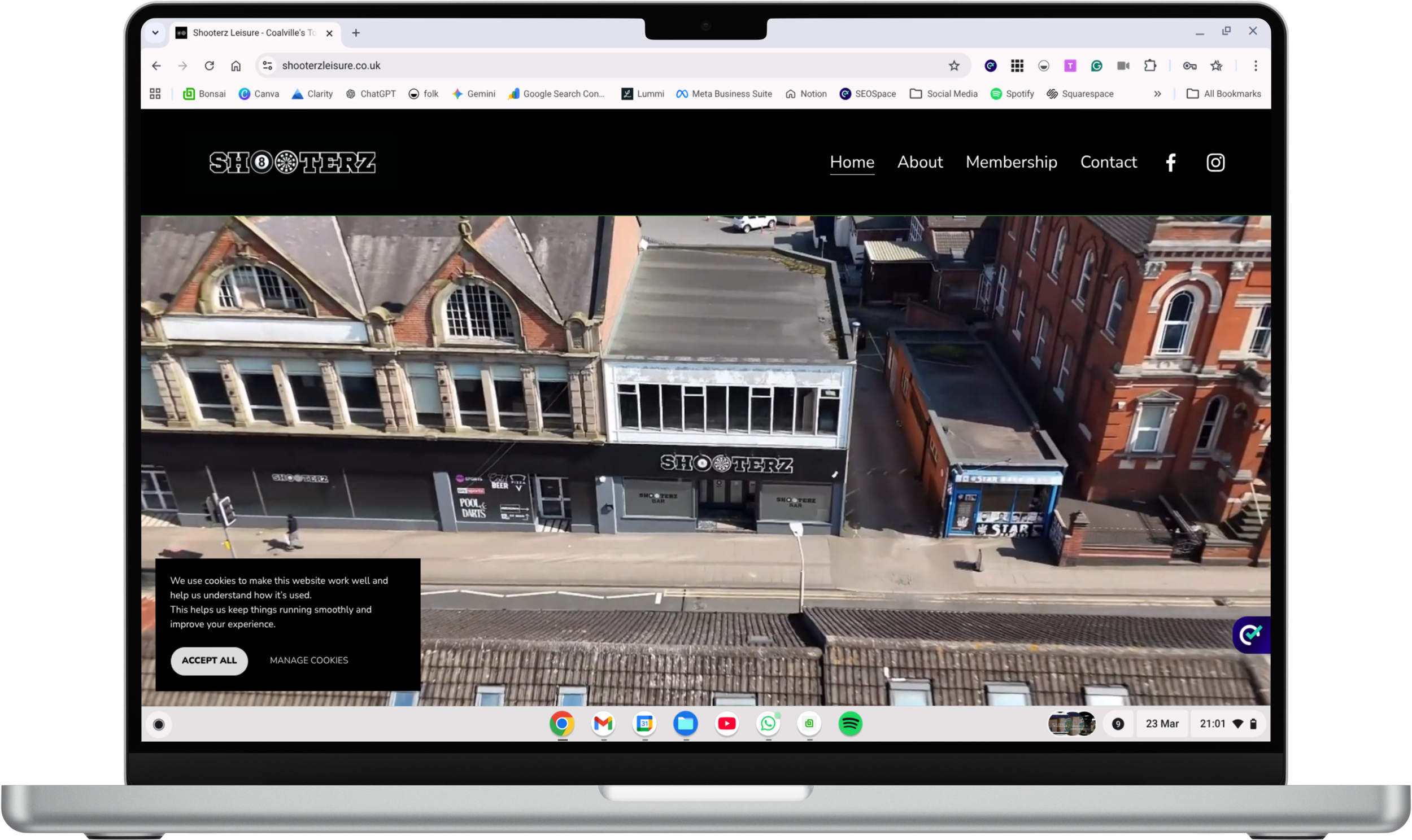Open Shooterz Instagram profile icon
The width and height of the screenshot is (1412, 840).
click(x=1215, y=163)
